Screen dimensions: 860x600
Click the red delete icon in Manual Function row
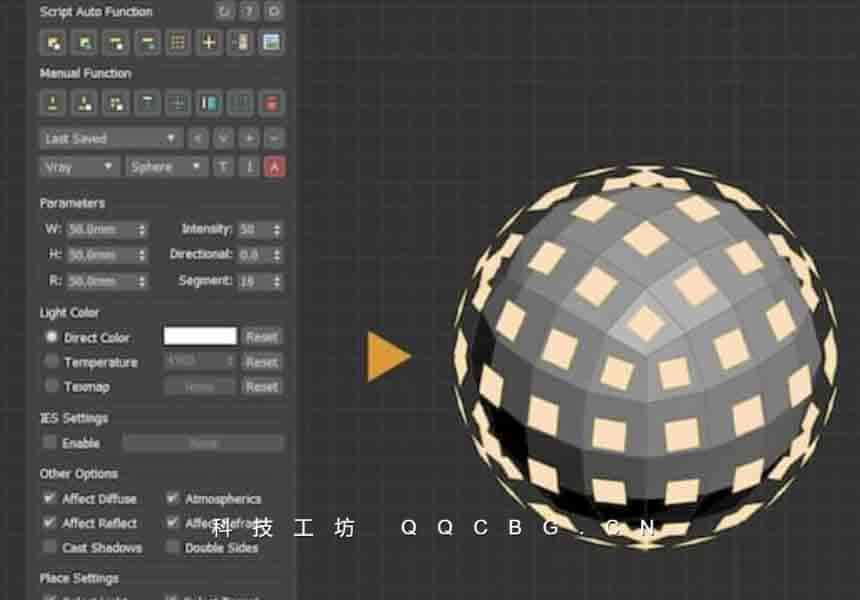coord(272,103)
